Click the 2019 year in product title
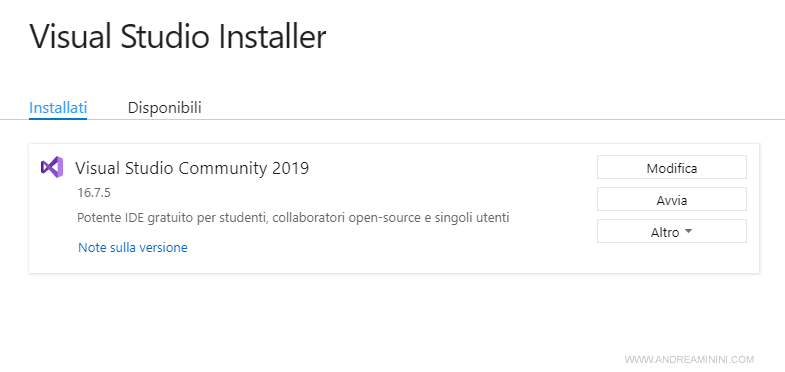 click(291, 168)
